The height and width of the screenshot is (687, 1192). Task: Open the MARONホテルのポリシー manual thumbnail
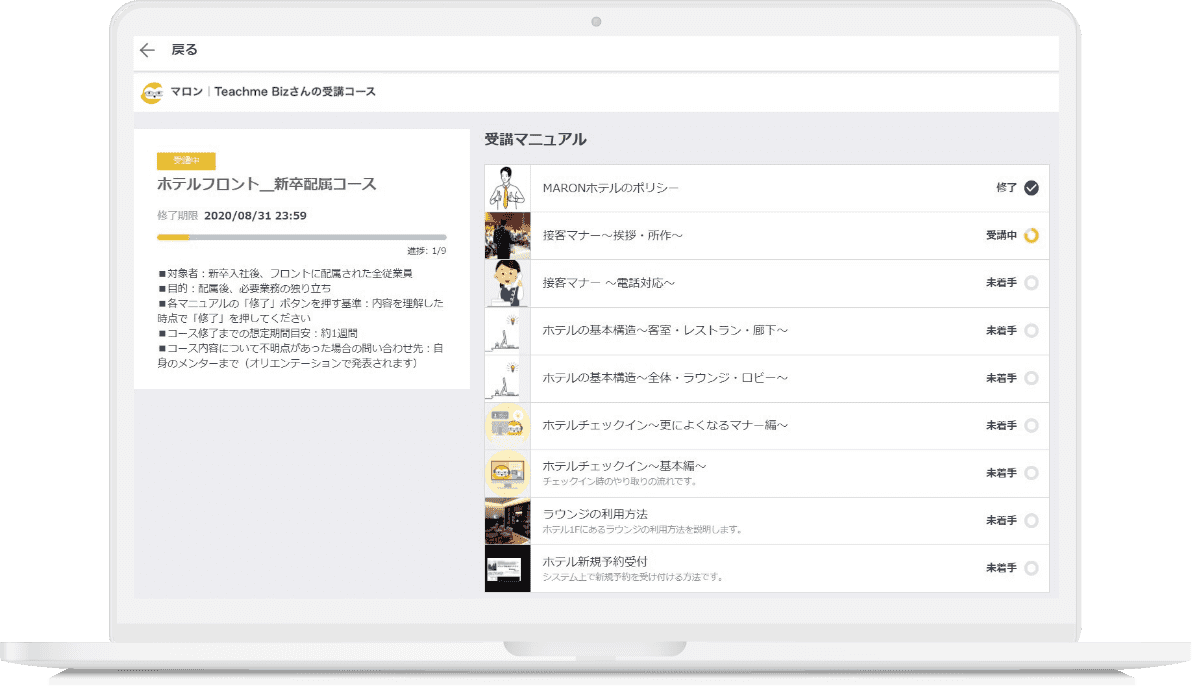click(x=507, y=188)
